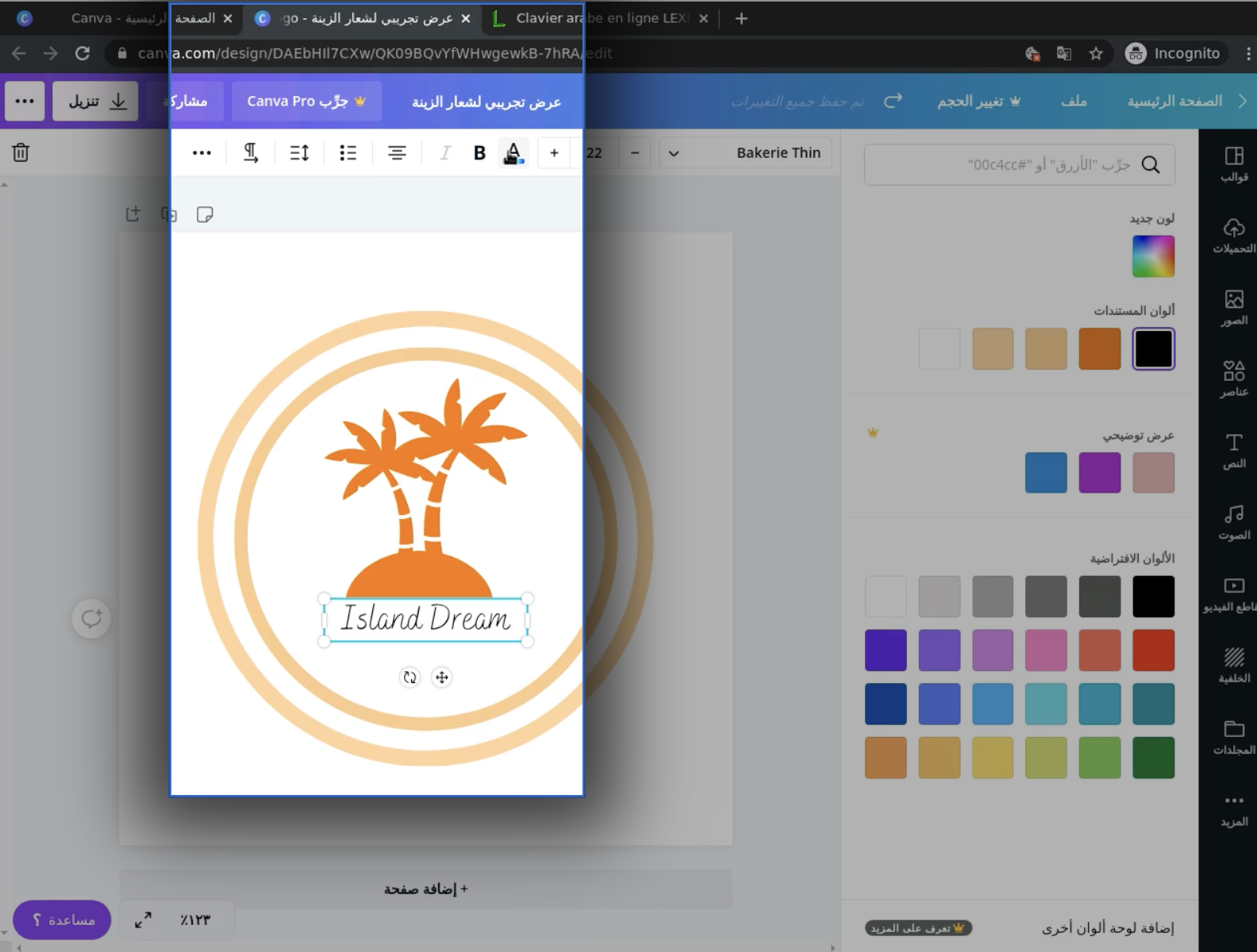Open the notes icon above the page
1257x952 pixels.
tap(205, 214)
